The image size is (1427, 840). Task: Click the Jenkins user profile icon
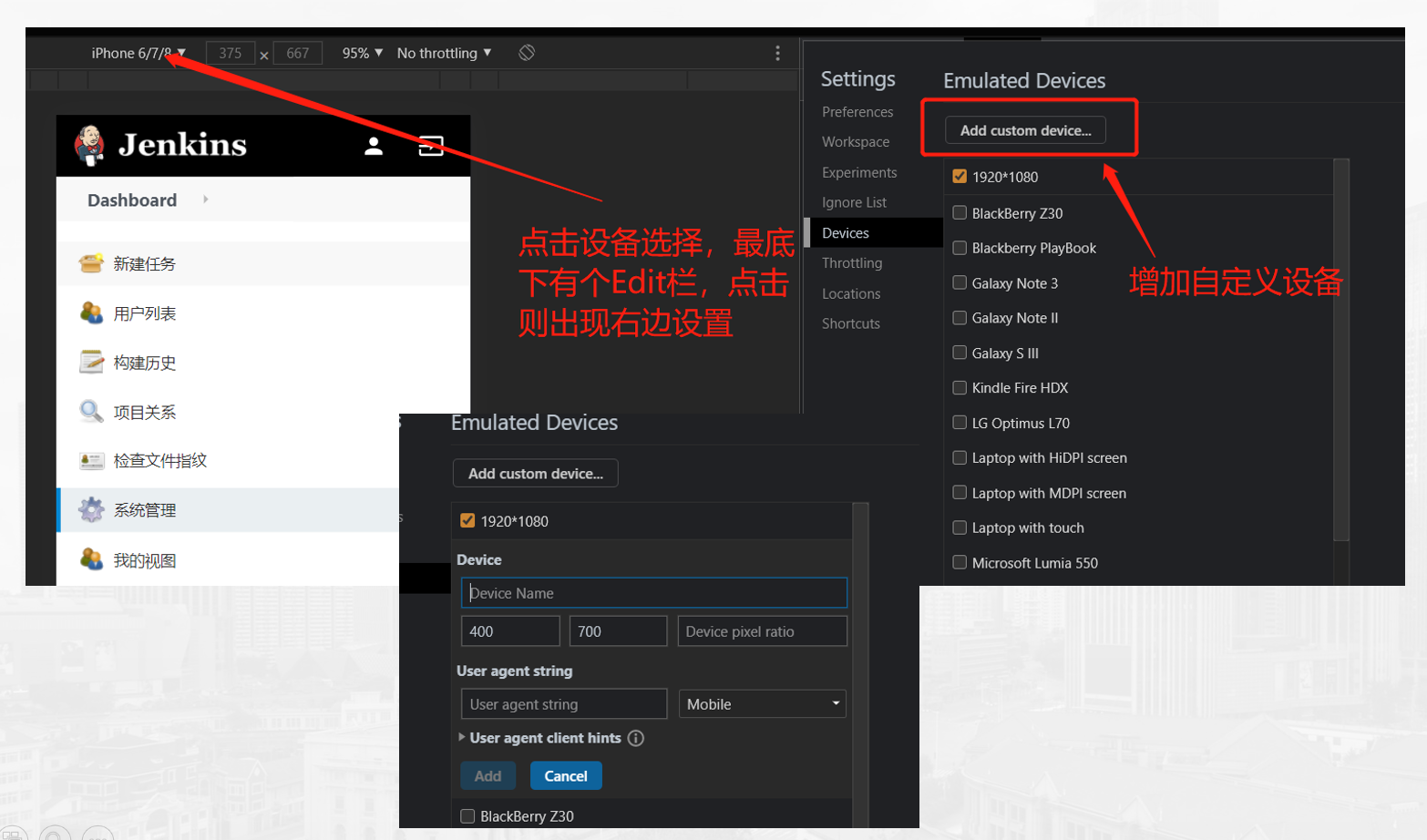click(374, 146)
